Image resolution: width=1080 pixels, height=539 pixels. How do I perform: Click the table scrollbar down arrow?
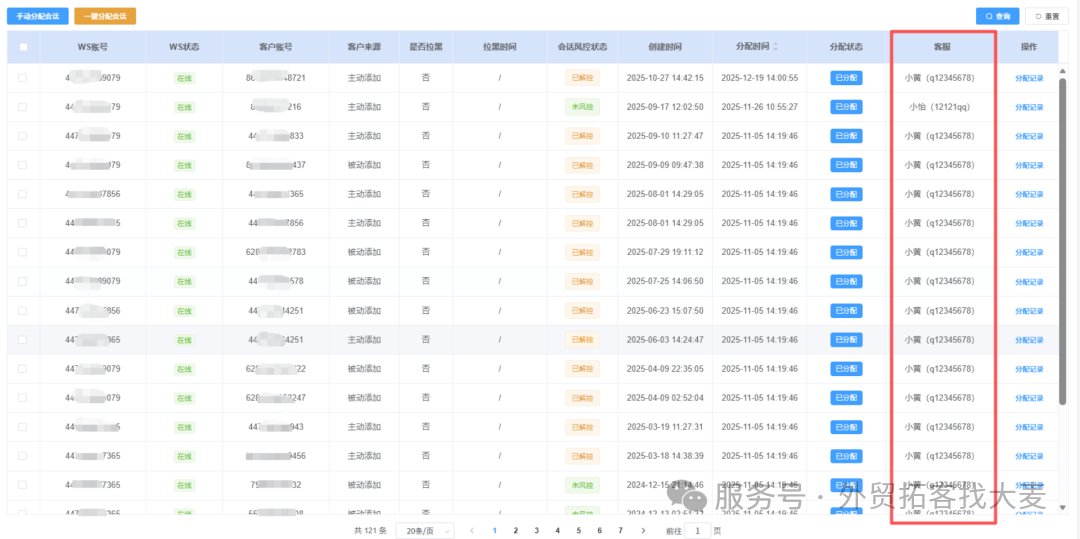[x=1063, y=507]
